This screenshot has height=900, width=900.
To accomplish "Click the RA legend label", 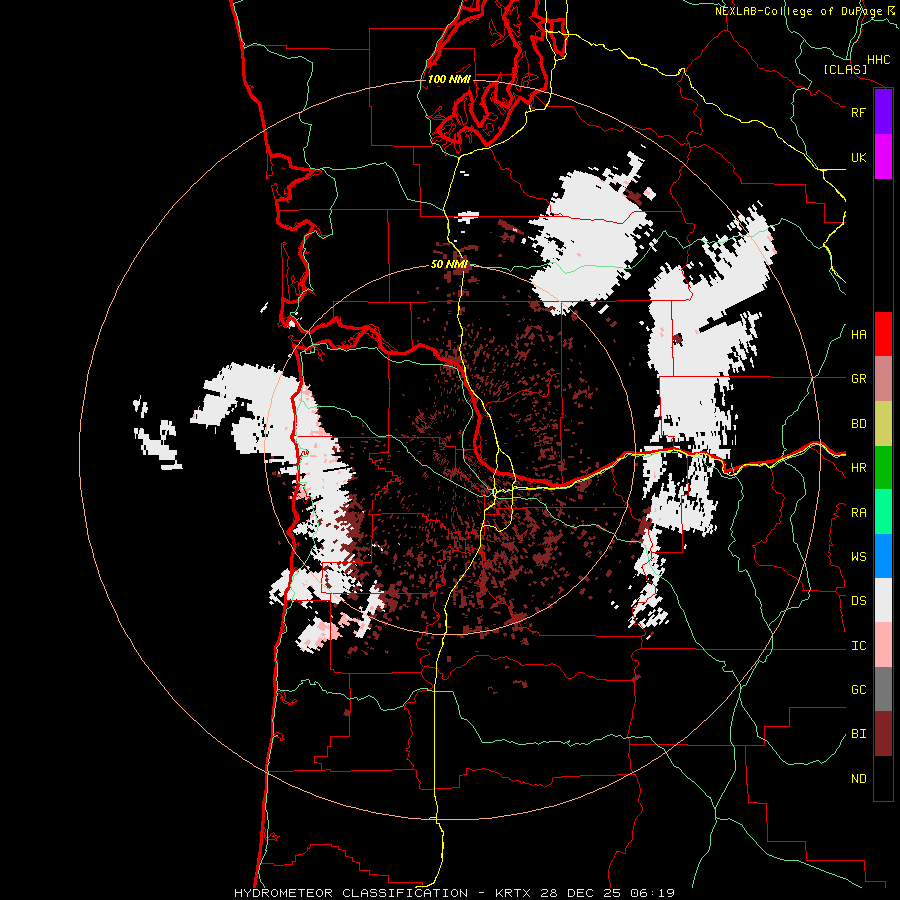I will click(858, 513).
